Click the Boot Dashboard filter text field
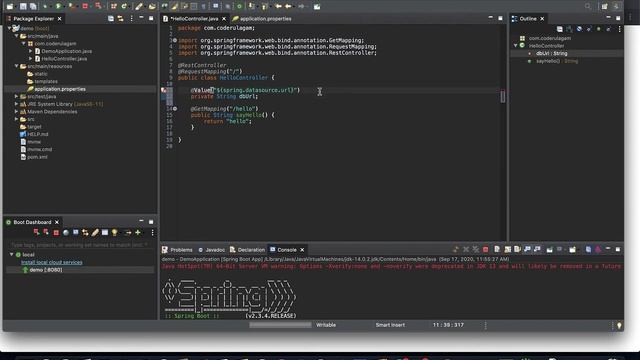Viewport: 640px width, 360px height. pyautogui.click(x=79, y=245)
